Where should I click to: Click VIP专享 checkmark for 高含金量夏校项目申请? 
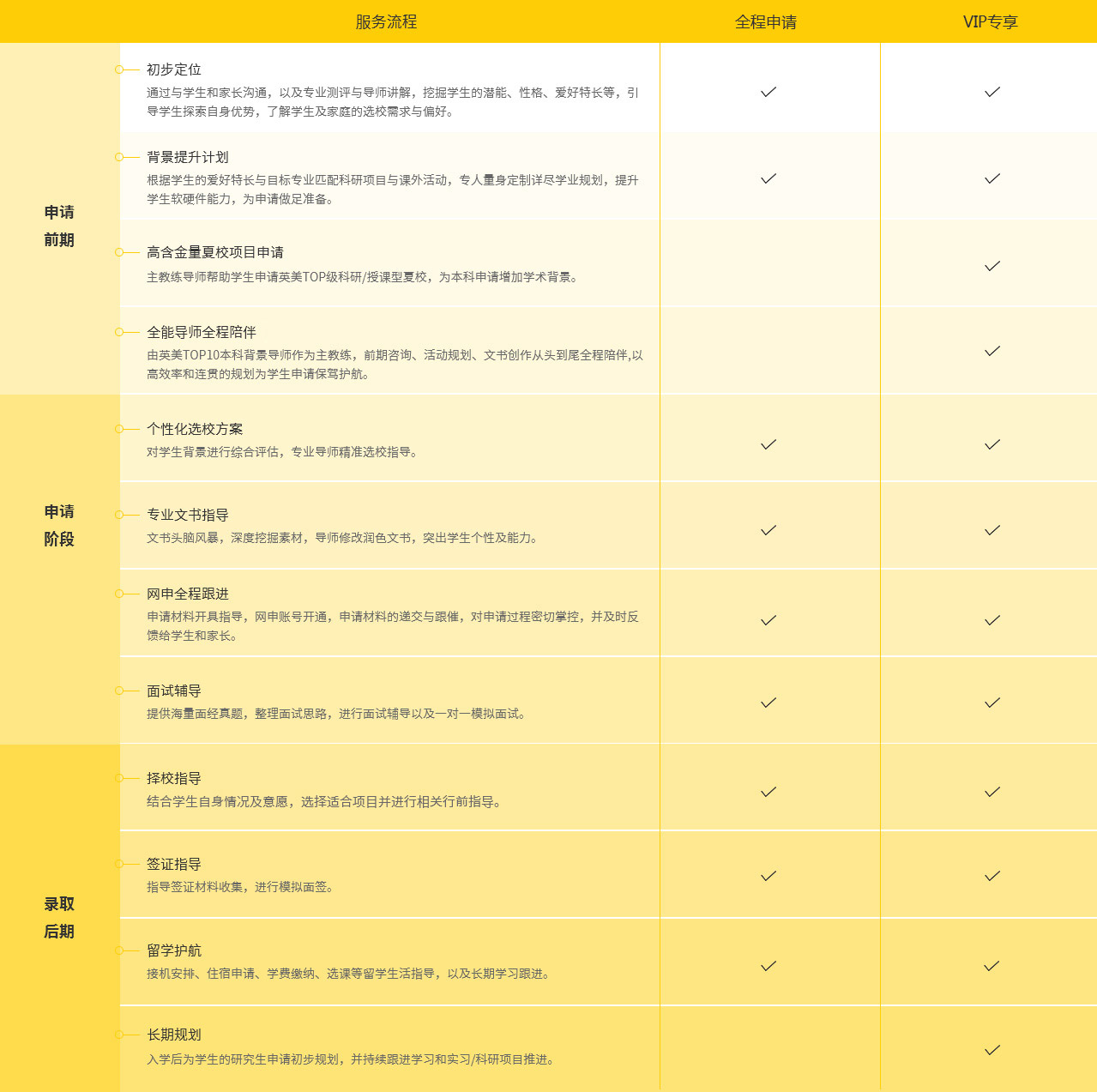tap(992, 266)
